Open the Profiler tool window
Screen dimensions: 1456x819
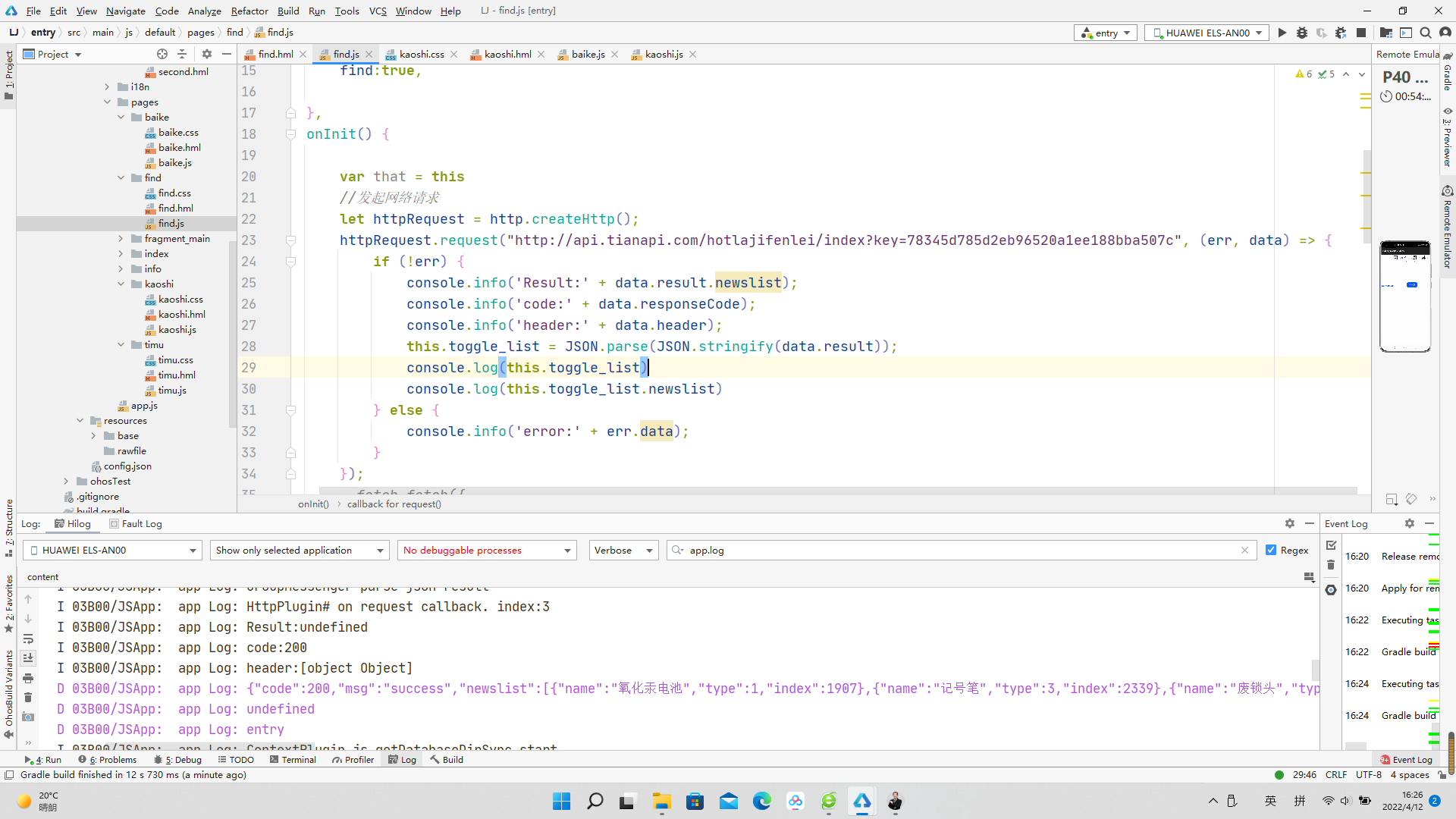click(353, 759)
